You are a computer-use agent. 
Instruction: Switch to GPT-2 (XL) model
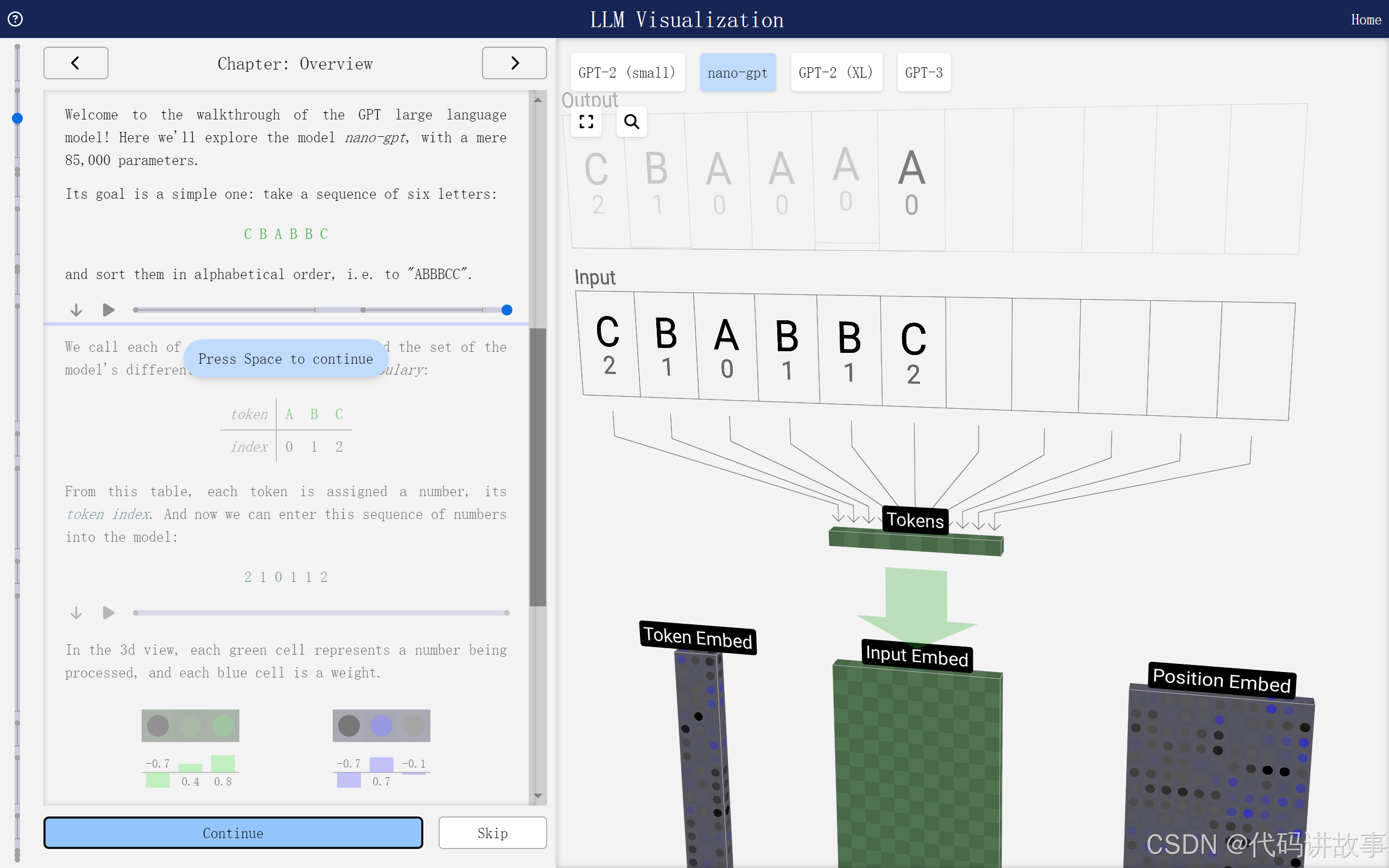836,73
